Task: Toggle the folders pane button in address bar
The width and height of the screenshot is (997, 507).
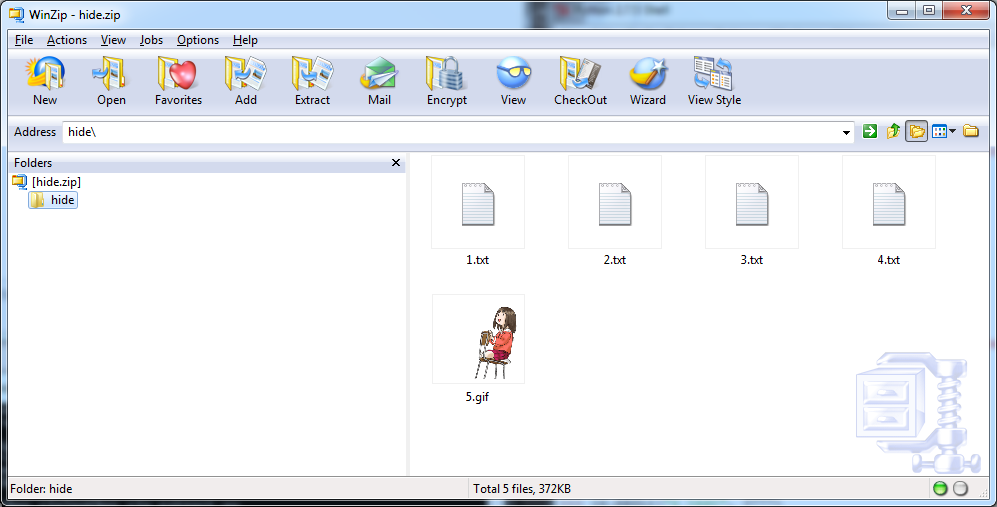Action: [916, 131]
